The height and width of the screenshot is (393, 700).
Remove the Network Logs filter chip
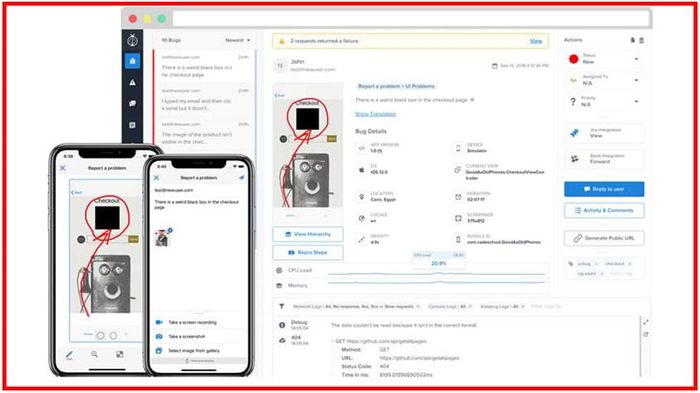point(418,306)
